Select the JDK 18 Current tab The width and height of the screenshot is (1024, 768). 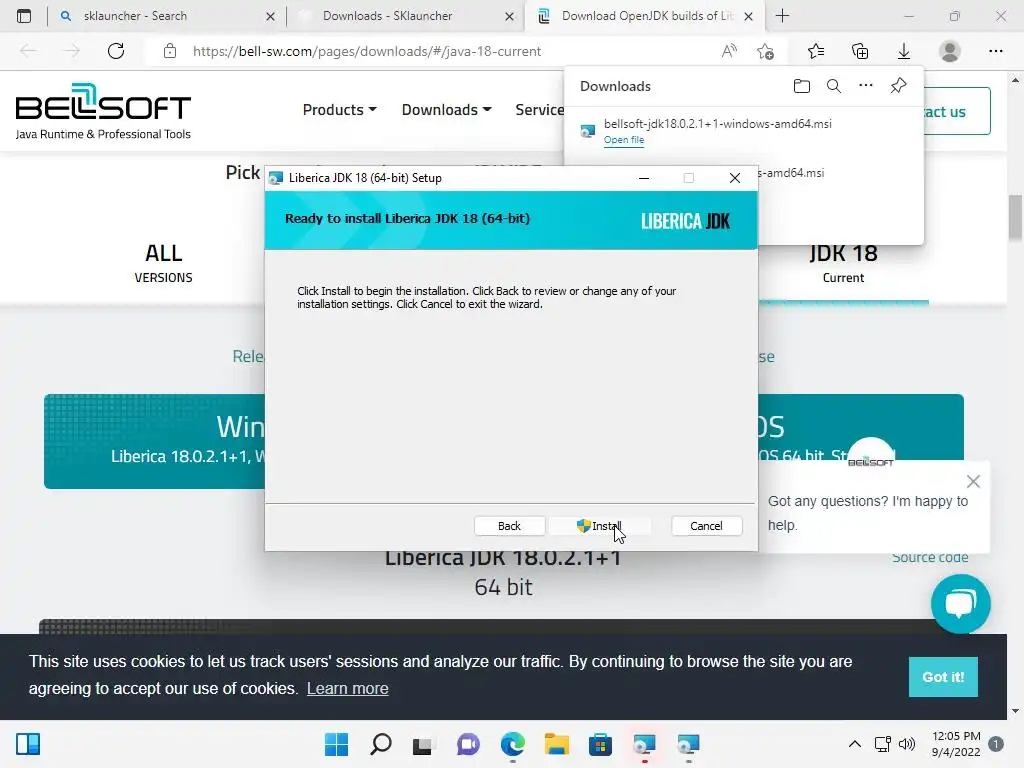pyautogui.click(x=843, y=263)
